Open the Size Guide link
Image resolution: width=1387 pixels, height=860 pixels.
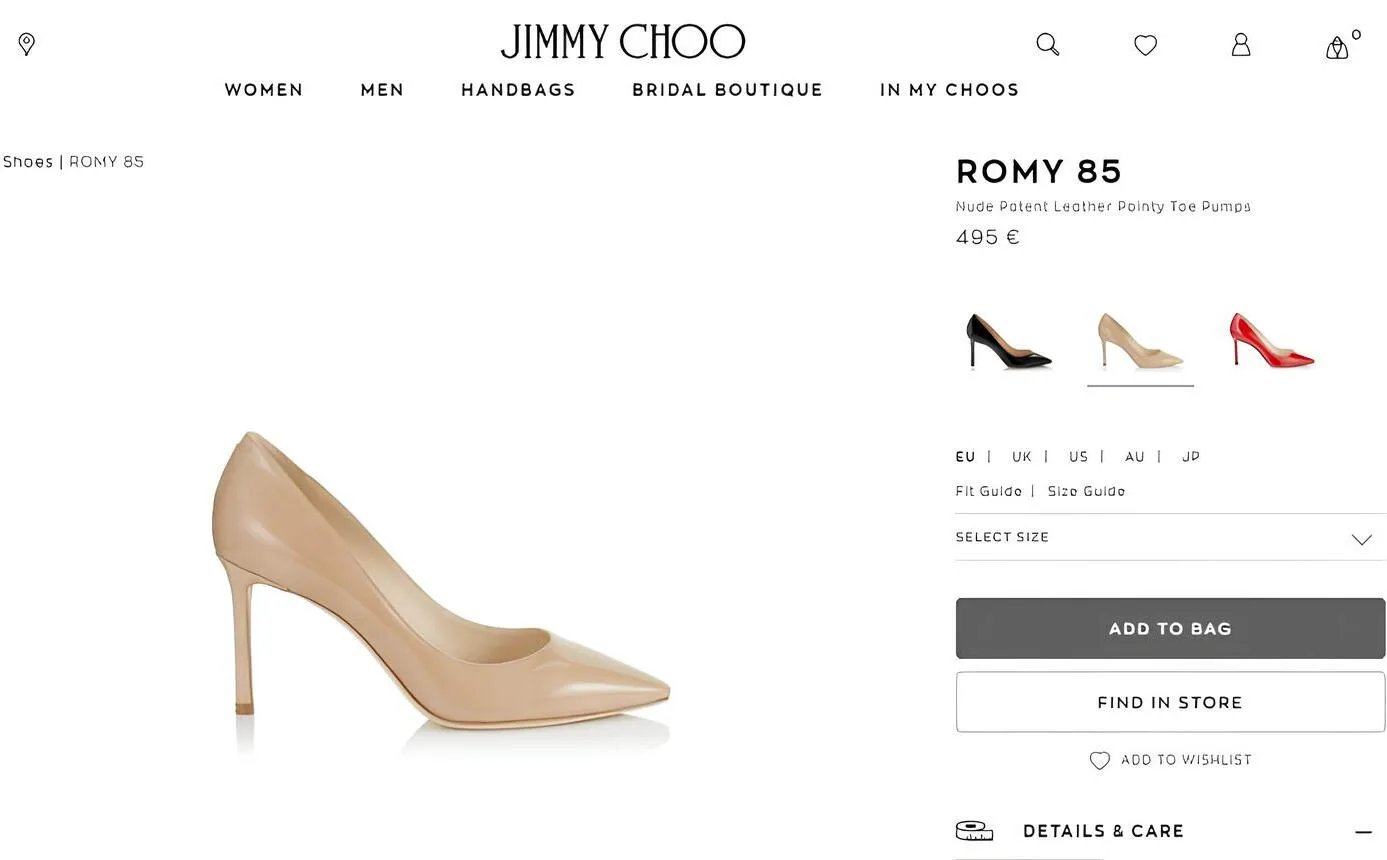click(x=1086, y=492)
